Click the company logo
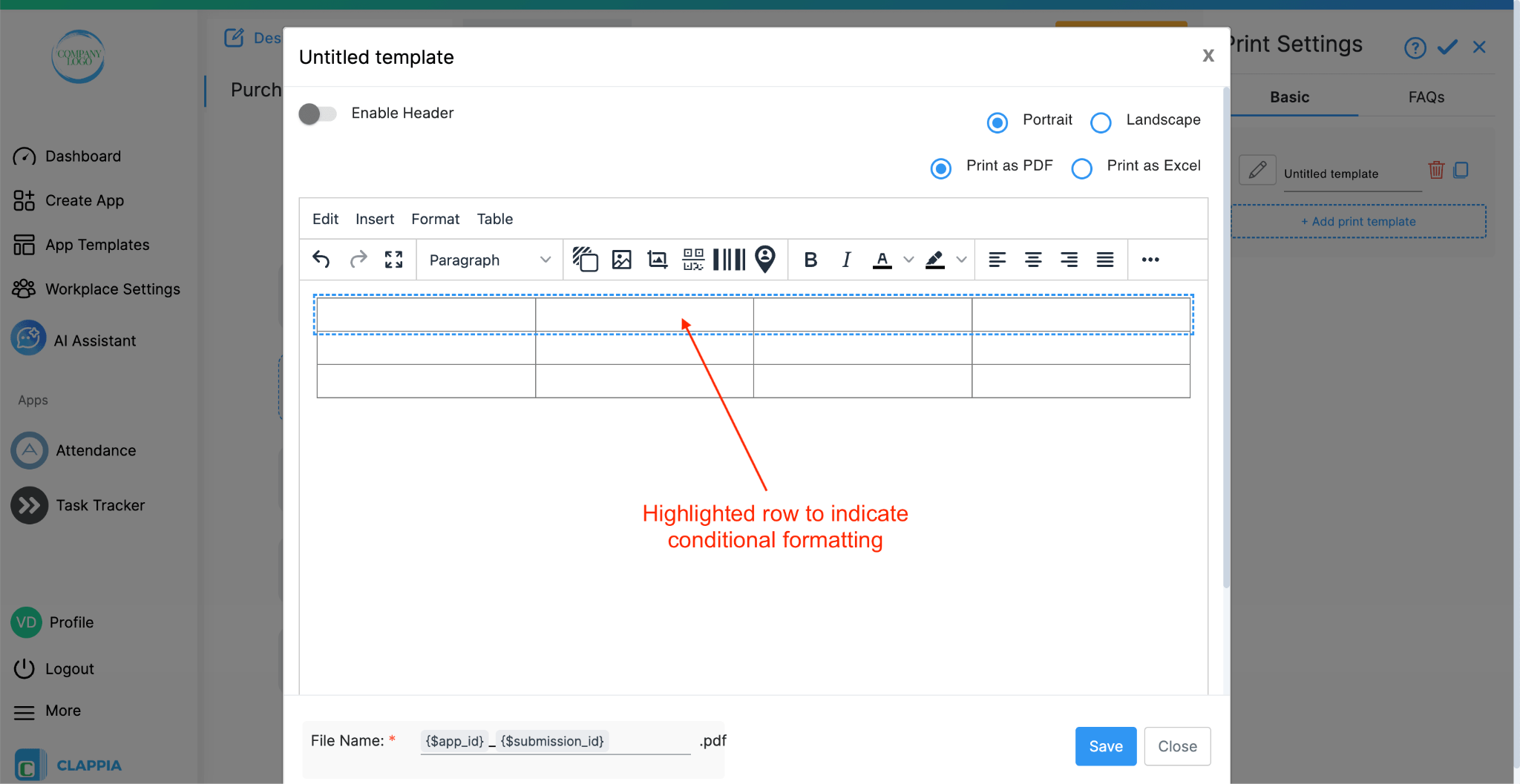This screenshot has width=1520, height=784. tap(78, 56)
